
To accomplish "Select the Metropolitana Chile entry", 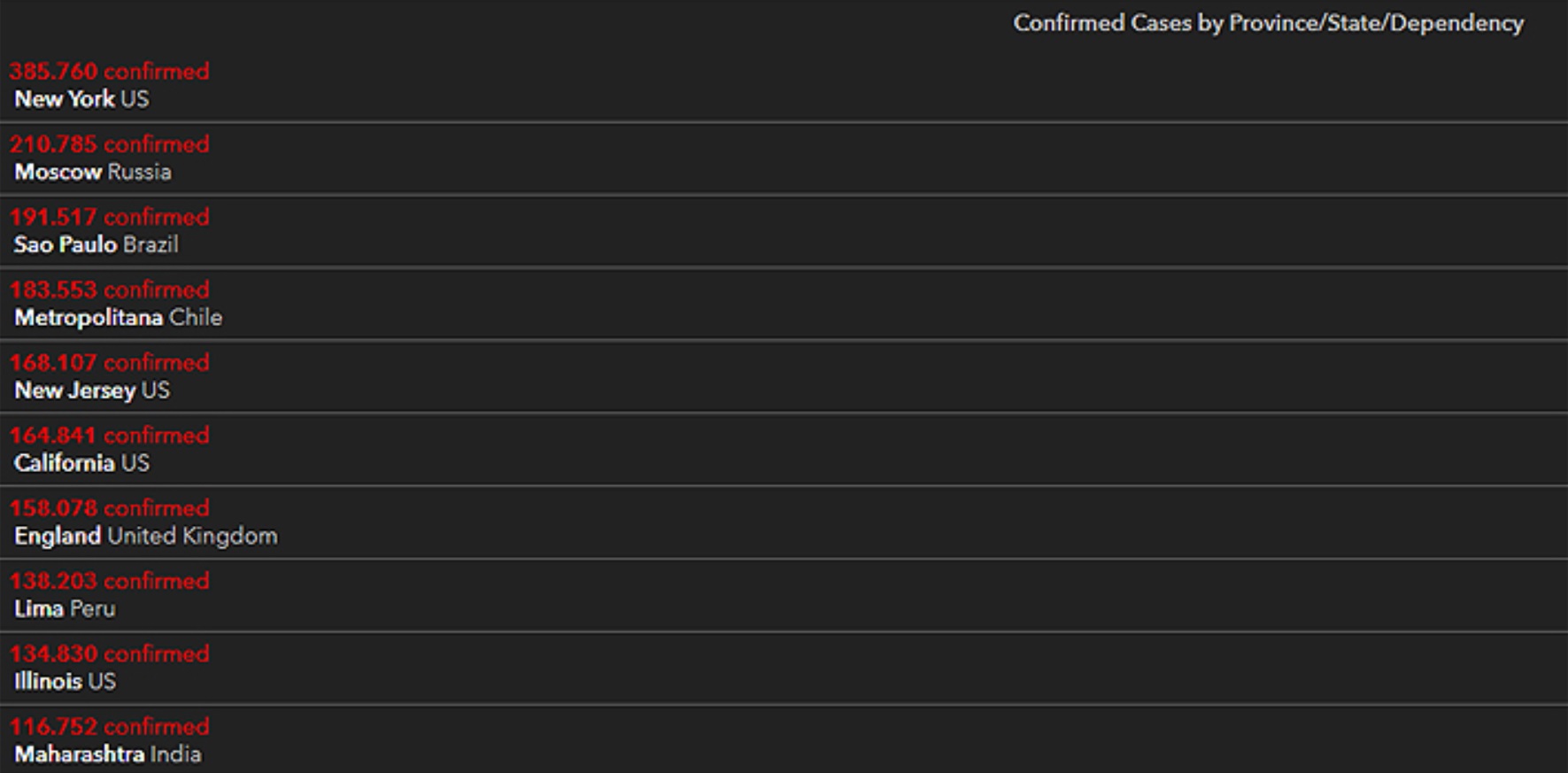I will tap(118, 317).
